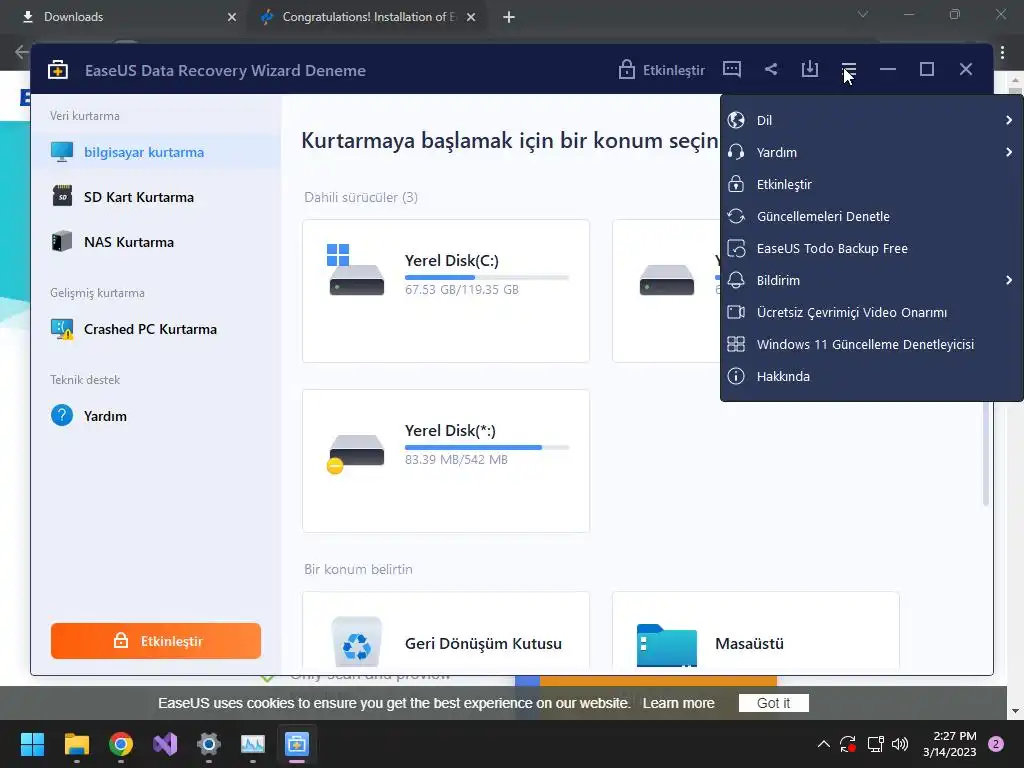This screenshot has width=1024, height=768.
Task: Switch to the Downloads browser tab
Action: tap(124, 17)
